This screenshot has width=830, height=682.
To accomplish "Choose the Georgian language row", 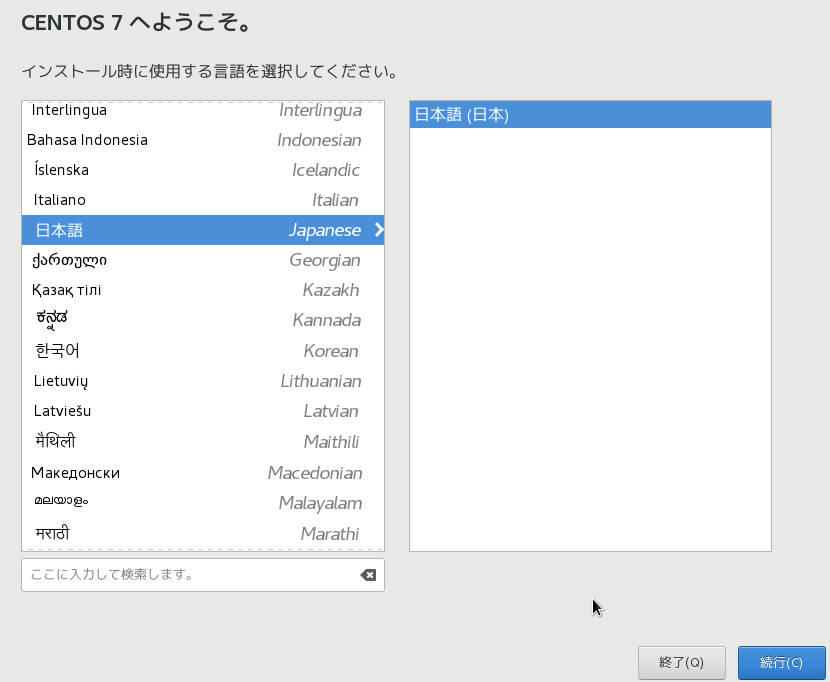I will (203, 260).
